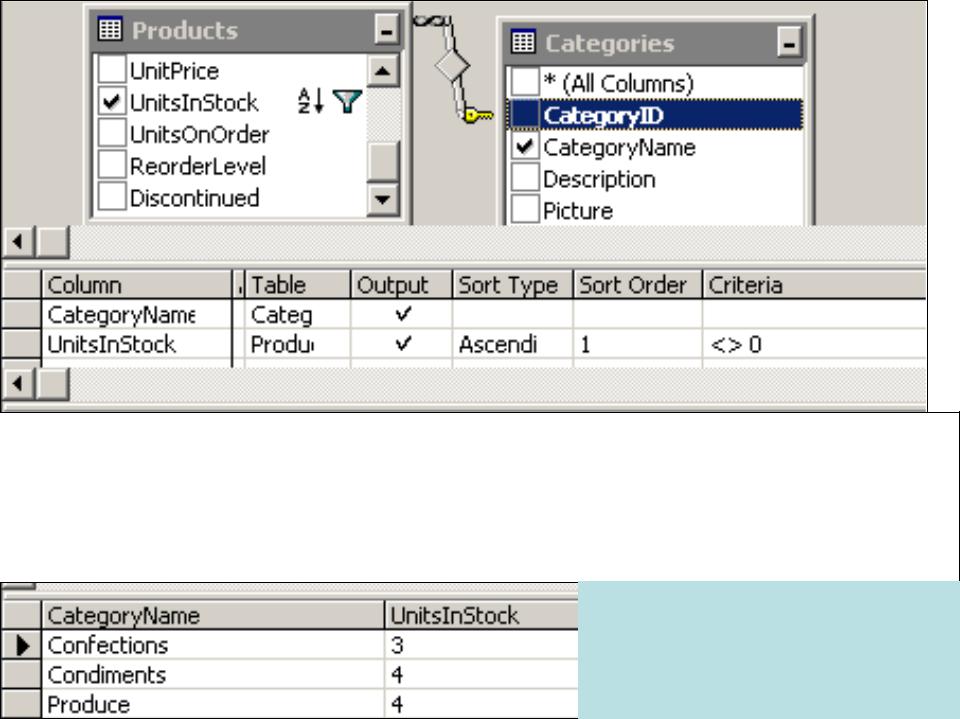Viewport: 960px width, 719px height.
Task: Select the Produce row selector in results
Action: 21,704
